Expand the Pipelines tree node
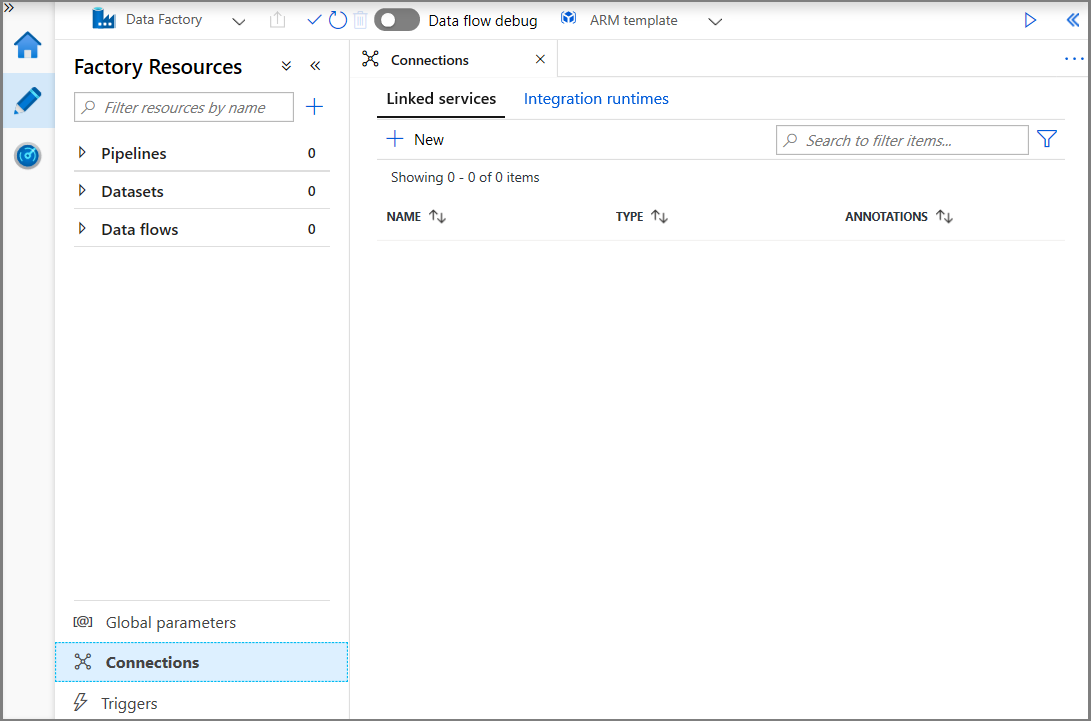The width and height of the screenshot is (1091, 721). [x=82, y=153]
